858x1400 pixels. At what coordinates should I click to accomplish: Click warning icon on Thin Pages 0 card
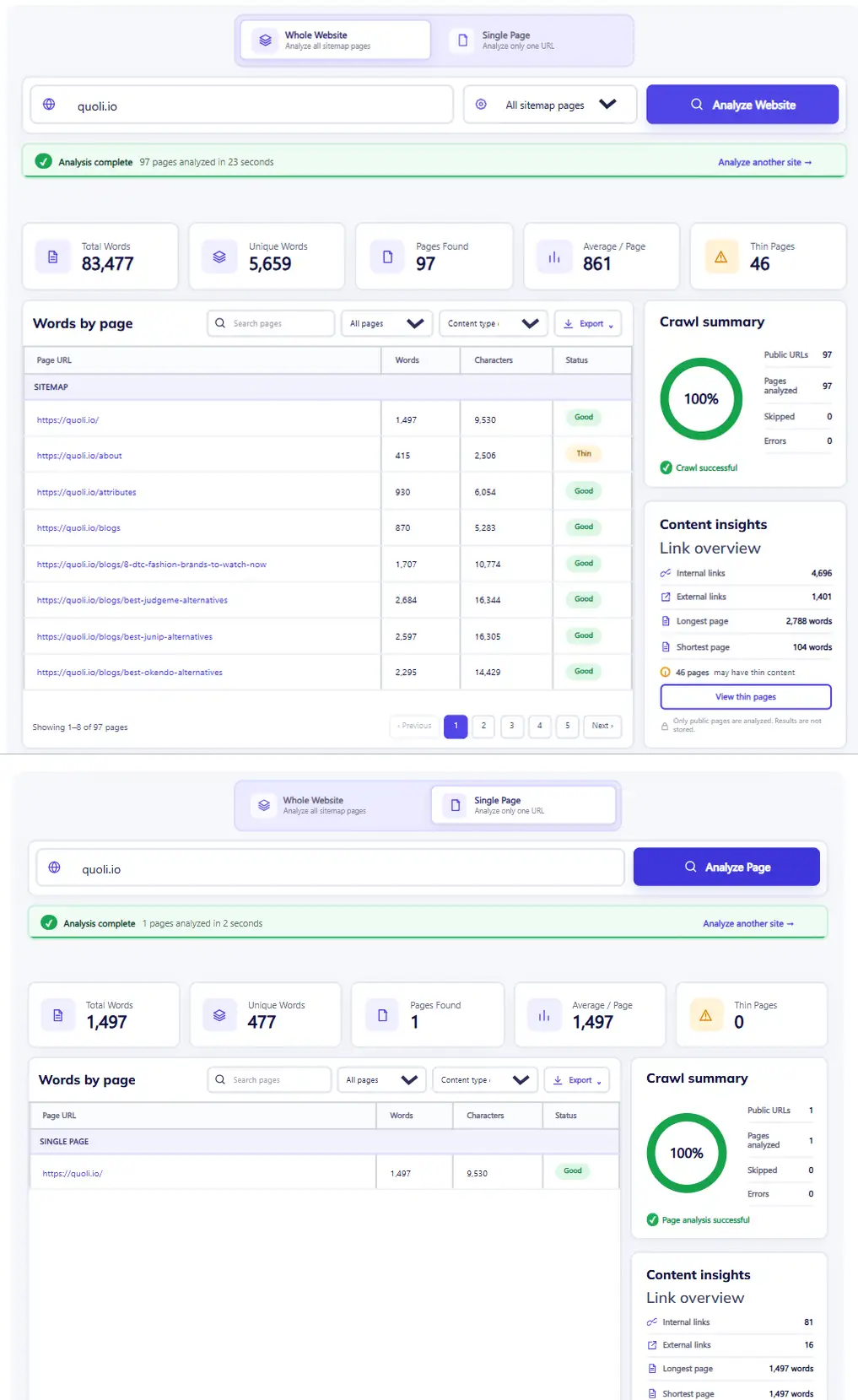(706, 1015)
